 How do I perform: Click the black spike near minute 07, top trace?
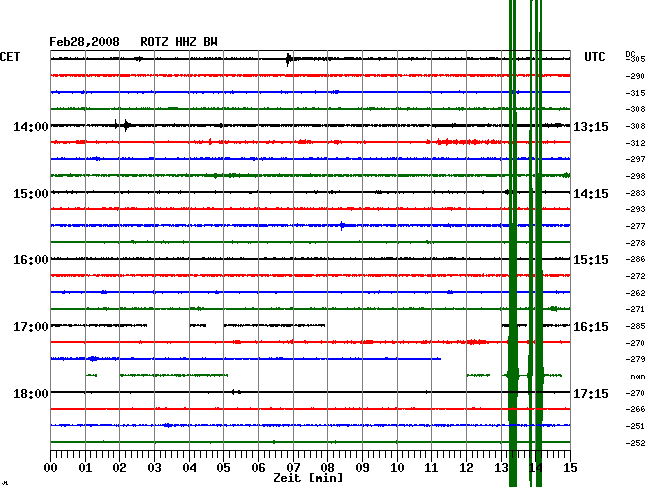pos(288,59)
